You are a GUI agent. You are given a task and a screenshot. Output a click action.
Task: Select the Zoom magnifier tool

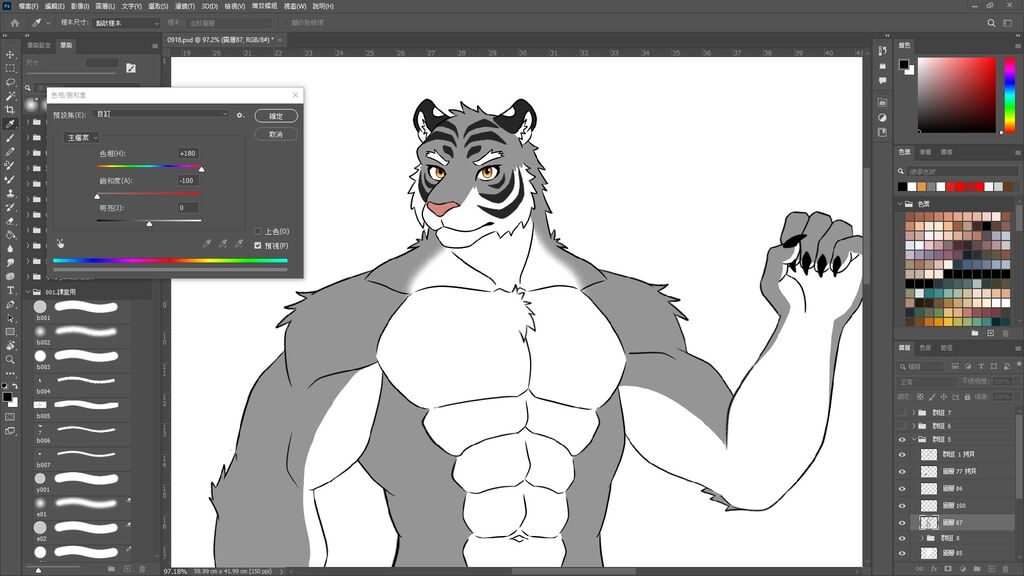pyautogui.click(x=10, y=359)
